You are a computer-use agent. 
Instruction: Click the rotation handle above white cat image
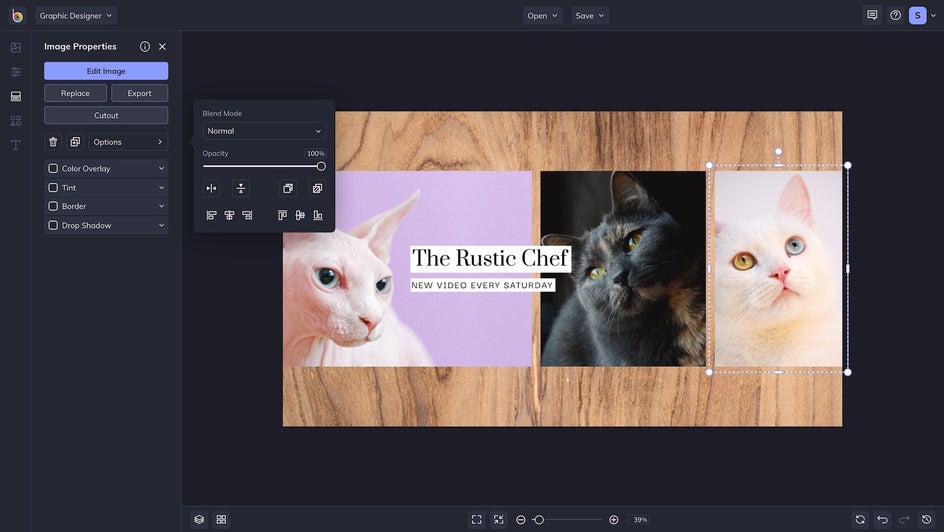(x=778, y=152)
